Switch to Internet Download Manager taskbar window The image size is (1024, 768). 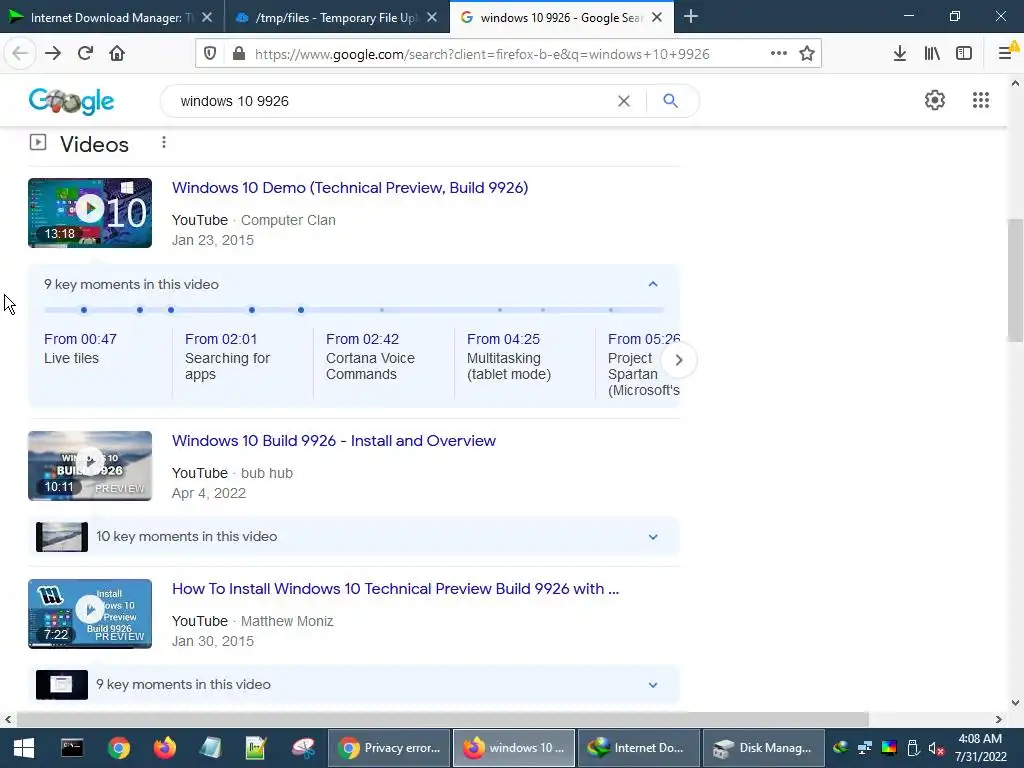coord(639,748)
